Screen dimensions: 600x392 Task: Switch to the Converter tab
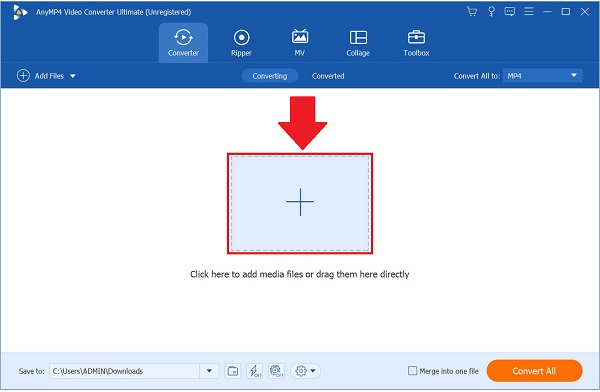pyautogui.click(x=183, y=42)
